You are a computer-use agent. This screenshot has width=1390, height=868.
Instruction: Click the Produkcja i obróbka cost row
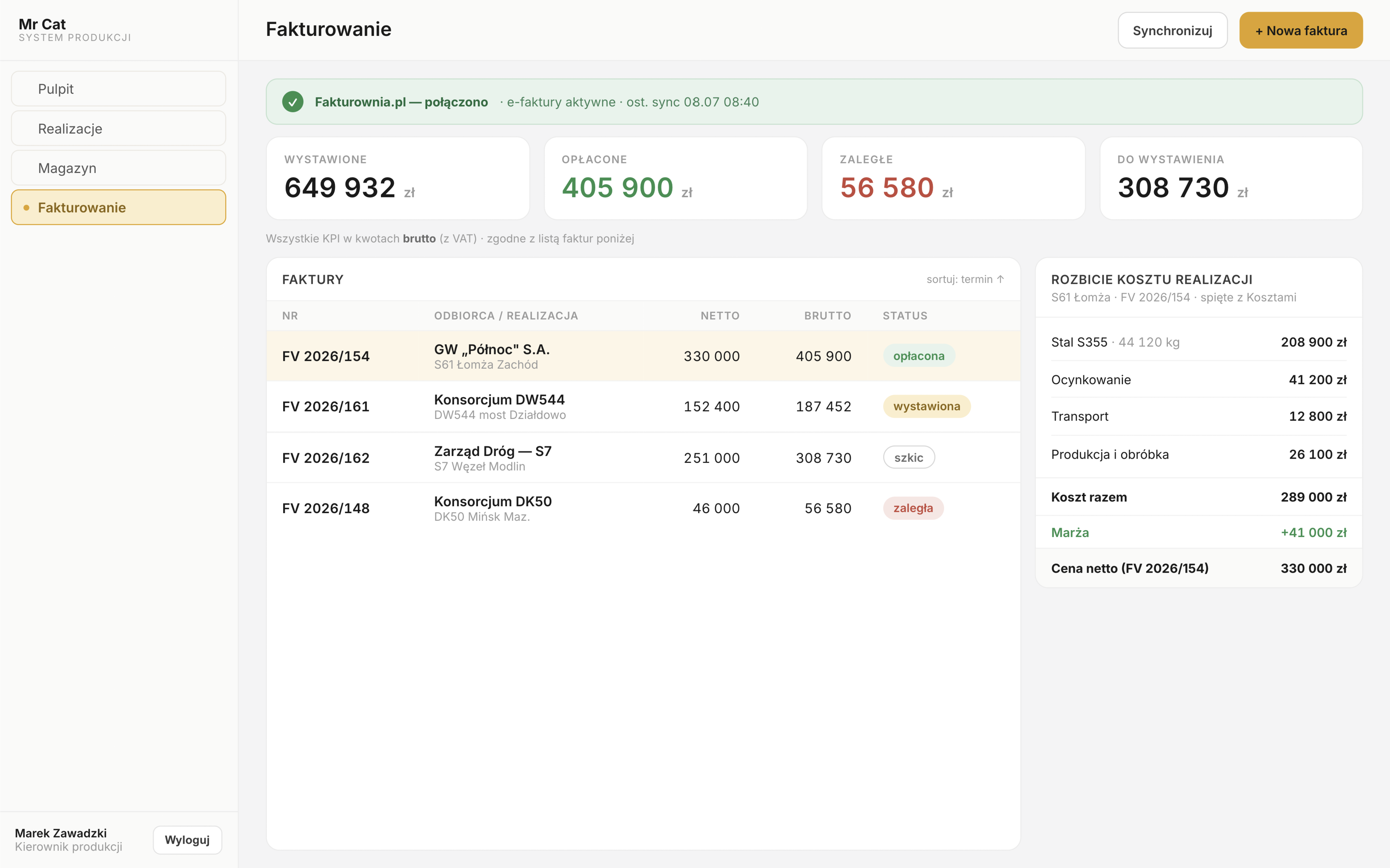tap(1199, 454)
